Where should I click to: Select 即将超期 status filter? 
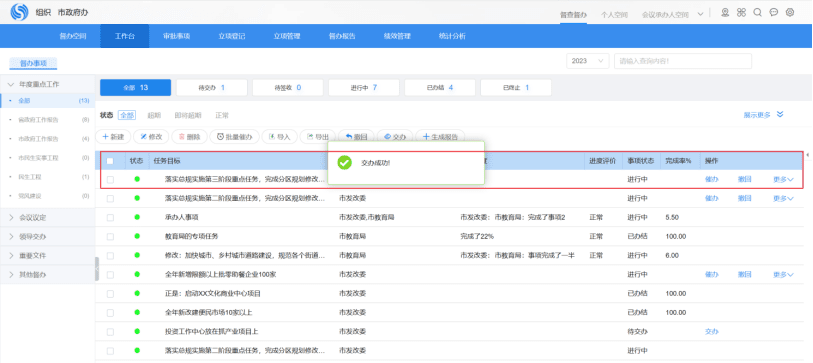(x=188, y=115)
